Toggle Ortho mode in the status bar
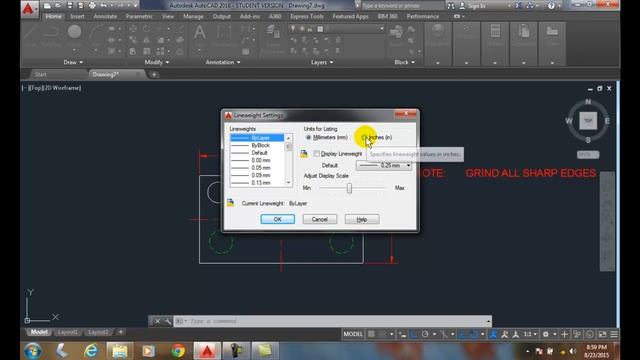This screenshot has height=360, width=640. point(413,334)
